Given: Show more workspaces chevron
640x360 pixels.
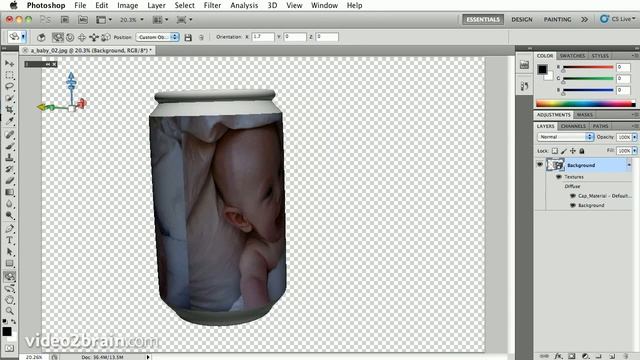Looking at the screenshot, I should coord(584,19).
